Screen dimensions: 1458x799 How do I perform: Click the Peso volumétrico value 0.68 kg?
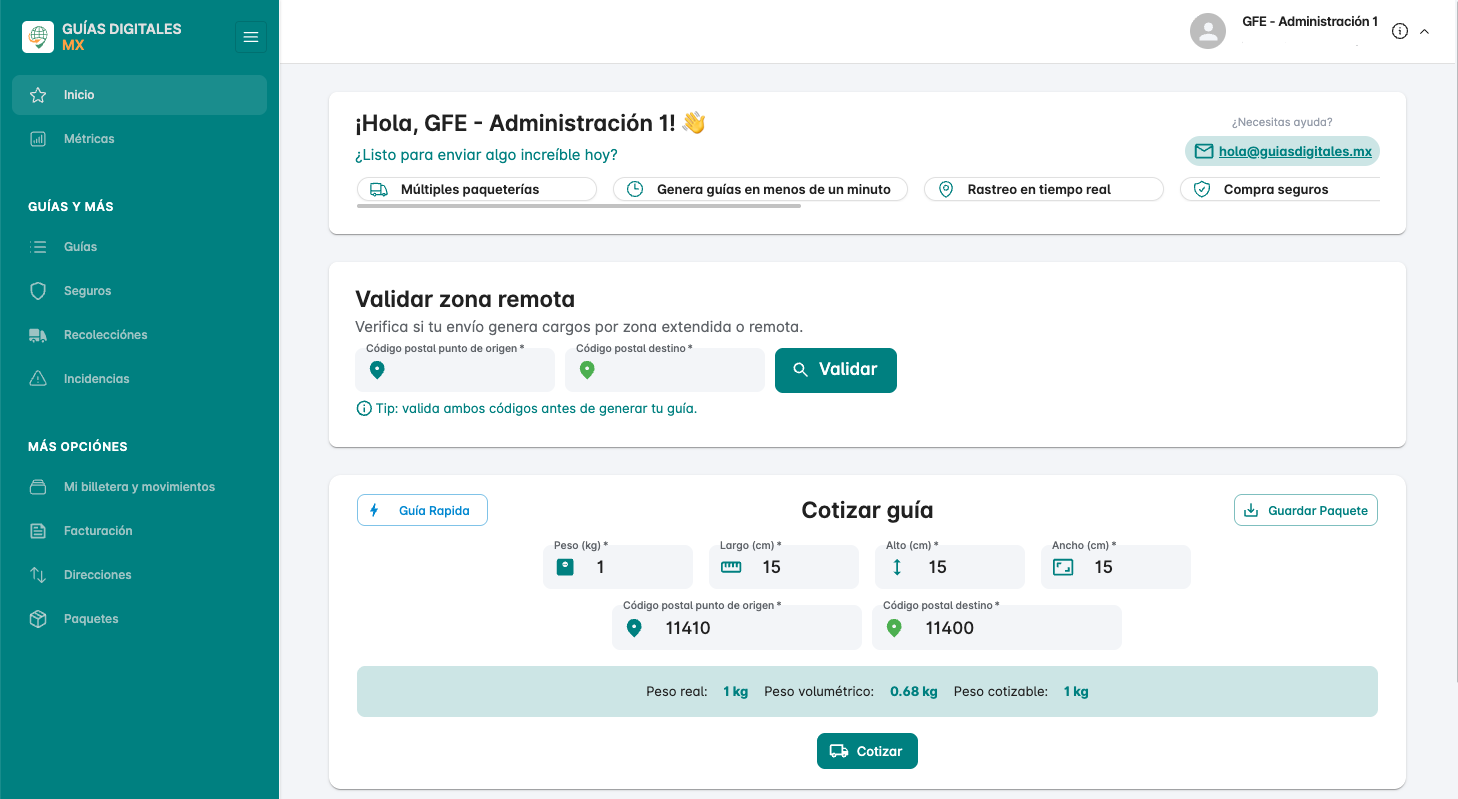[x=914, y=691]
